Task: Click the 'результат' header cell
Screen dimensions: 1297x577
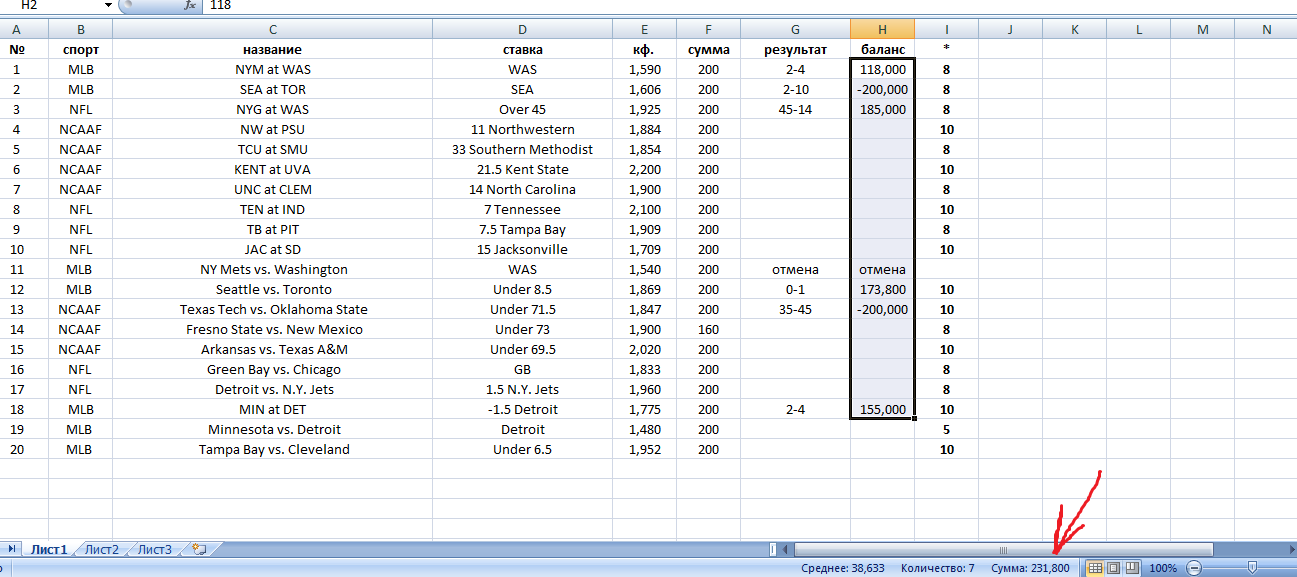Action: (795, 49)
